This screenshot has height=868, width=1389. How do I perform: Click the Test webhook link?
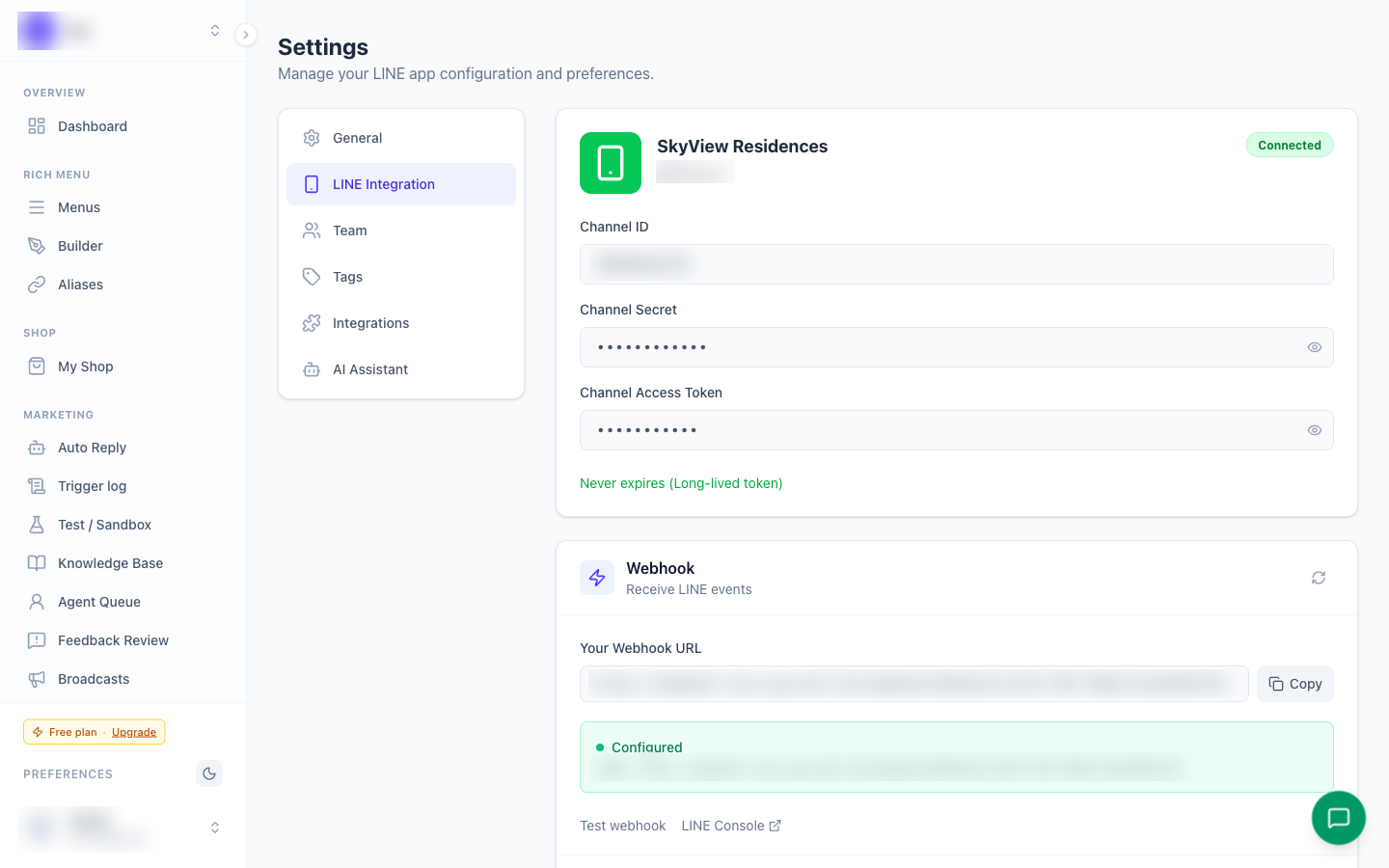[623, 826]
